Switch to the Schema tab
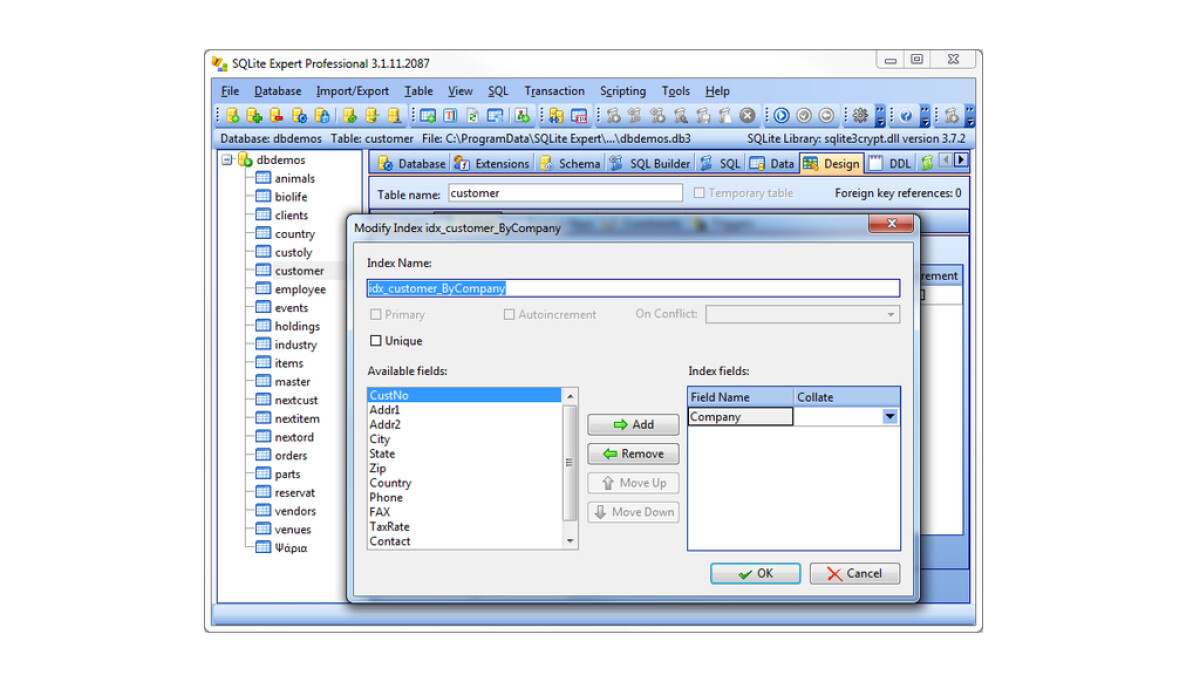 pyautogui.click(x=570, y=163)
